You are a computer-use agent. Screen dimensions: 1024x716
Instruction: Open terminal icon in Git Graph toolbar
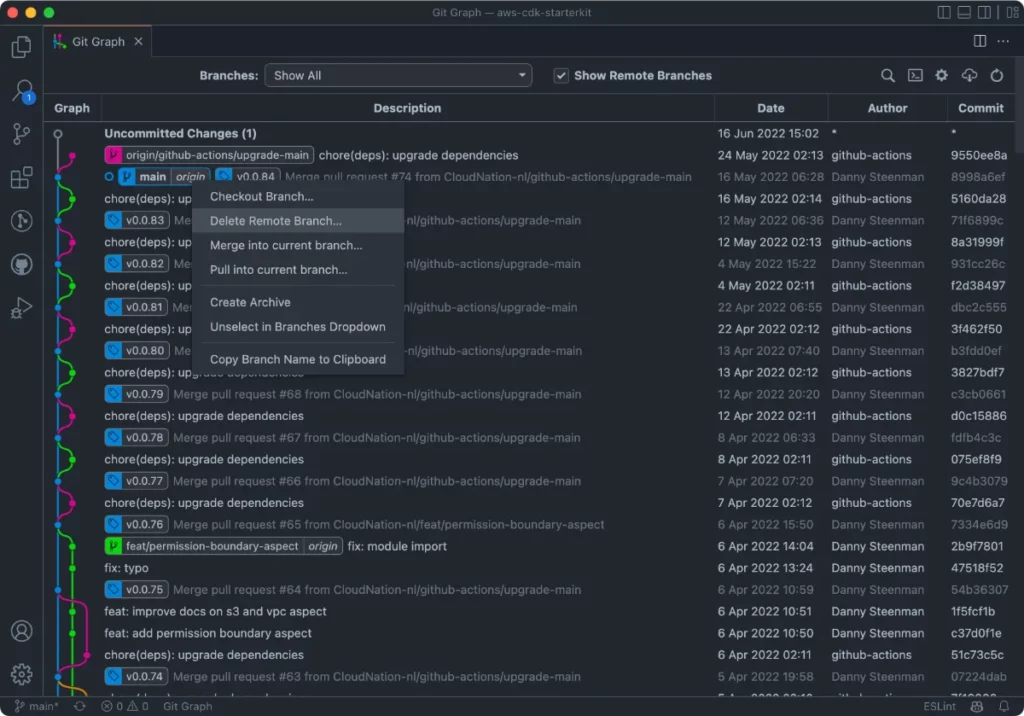914,75
